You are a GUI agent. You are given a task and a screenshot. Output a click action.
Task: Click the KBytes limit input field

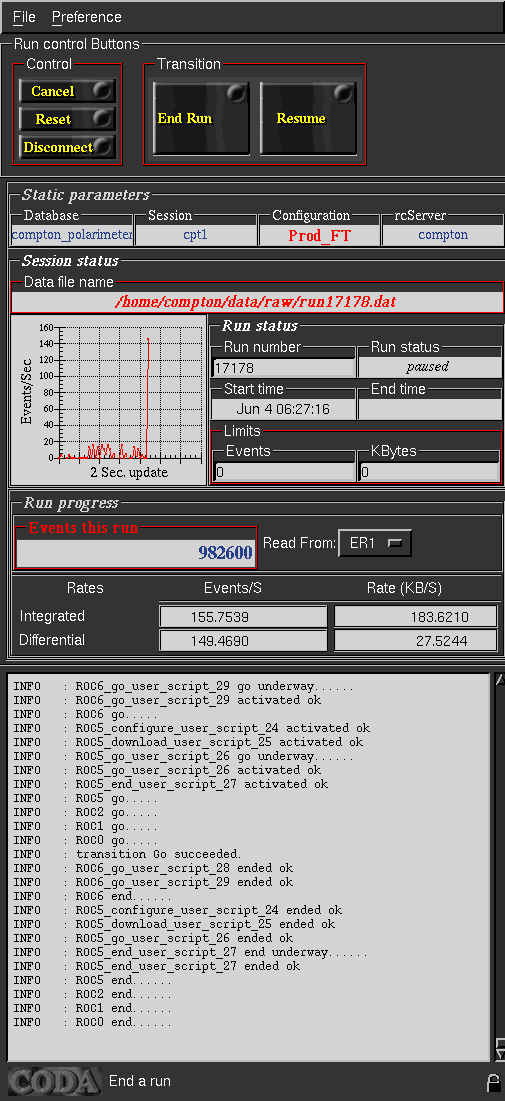click(429, 472)
